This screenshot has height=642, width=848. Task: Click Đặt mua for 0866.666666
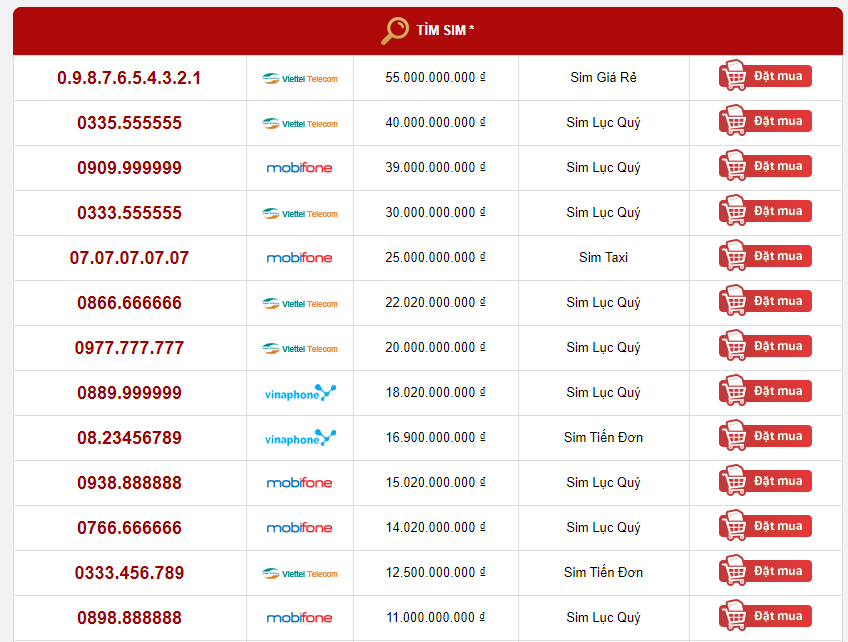[765, 301]
